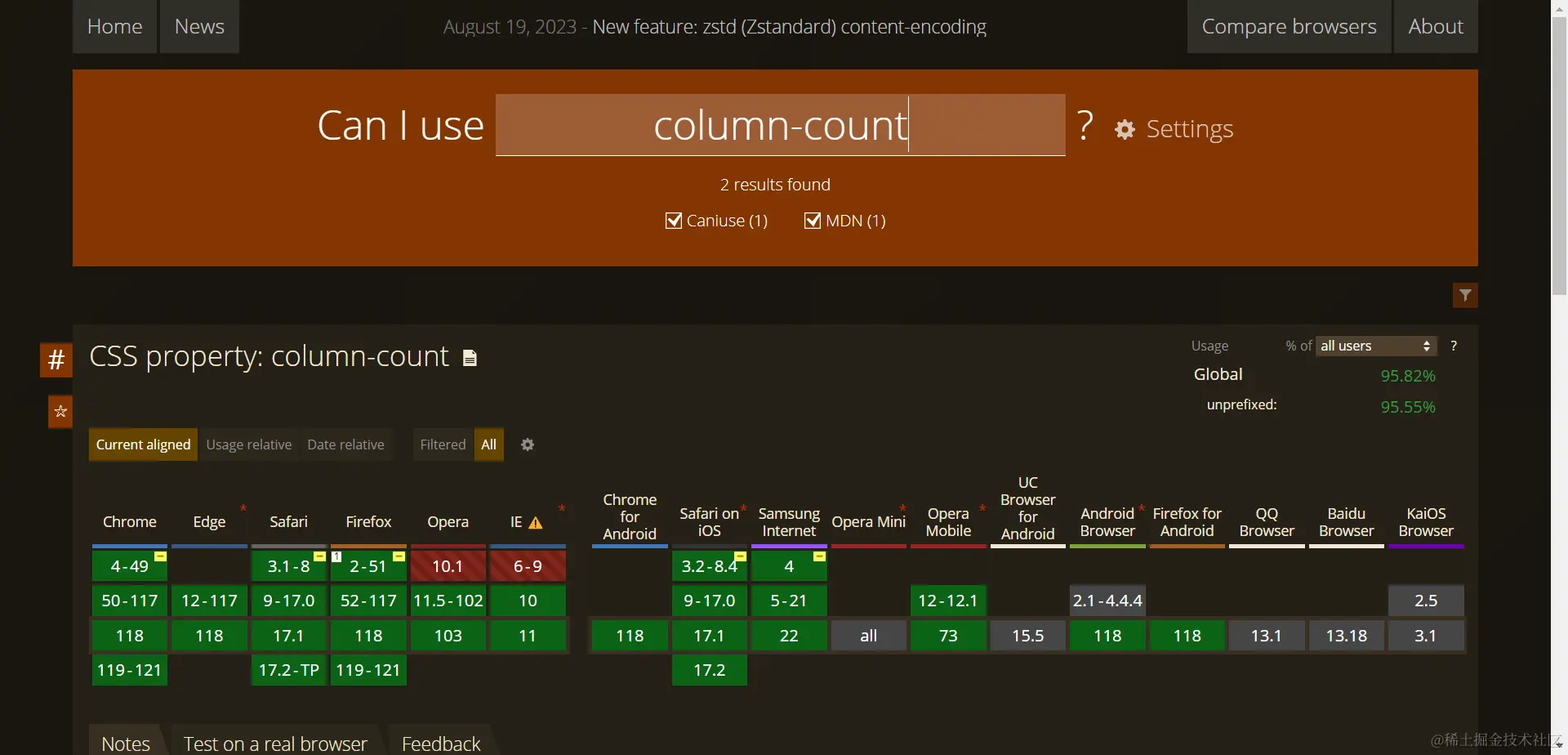Click the Opera 11.5-102 version cell
This screenshot has height=755, width=1568.
pyautogui.click(x=448, y=601)
